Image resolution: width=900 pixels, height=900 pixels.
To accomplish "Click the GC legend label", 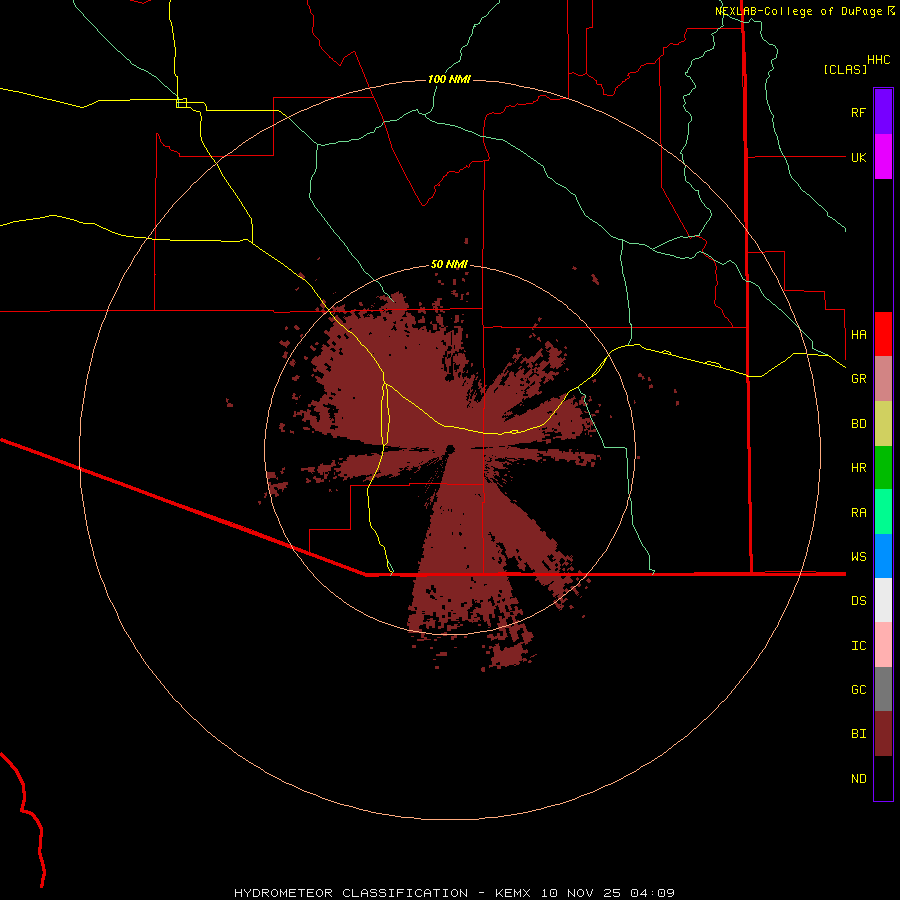I will point(858,689).
